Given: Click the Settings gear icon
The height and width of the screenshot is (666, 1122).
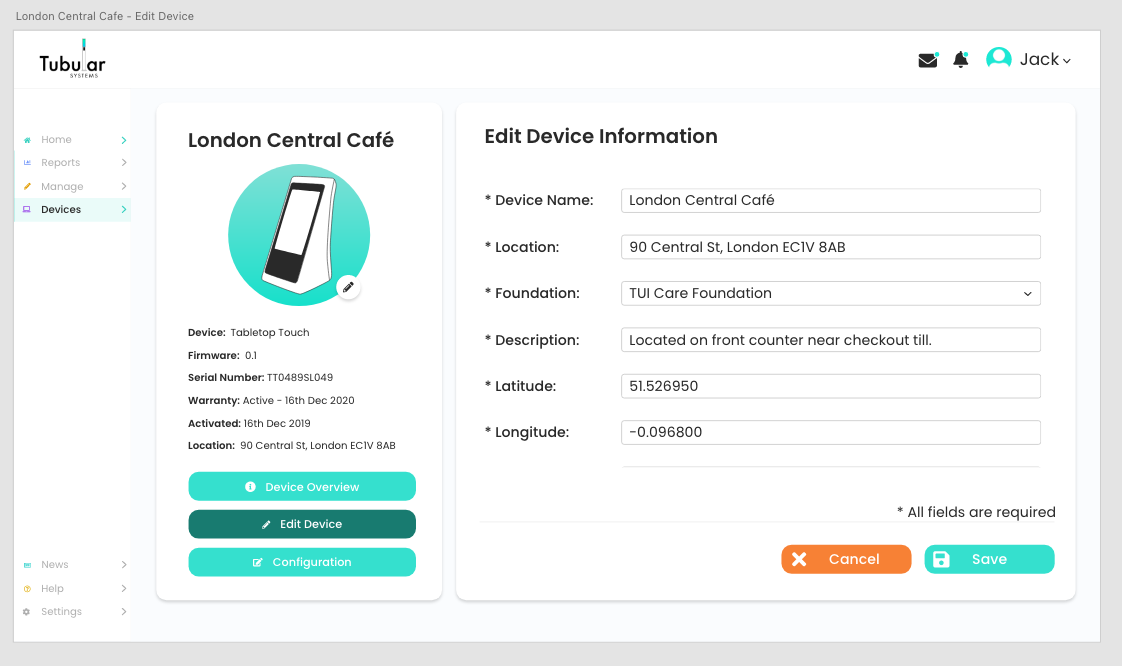Looking at the screenshot, I should point(27,612).
